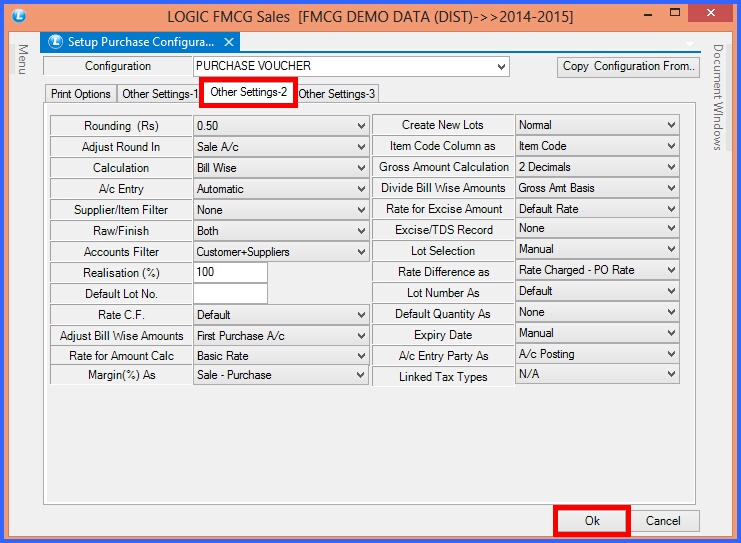Maximize the LOGIC FMCG Sales window

pos(675,13)
